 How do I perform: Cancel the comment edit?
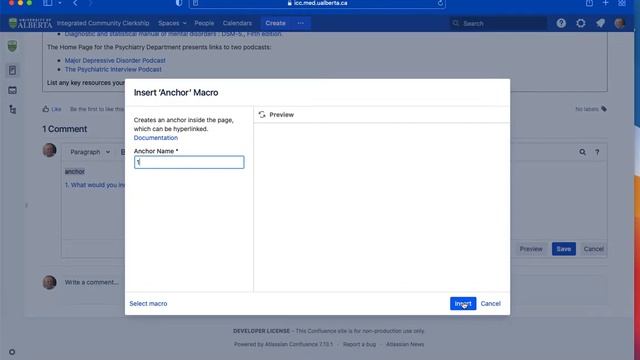pyautogui.click(x=593, y=249)
